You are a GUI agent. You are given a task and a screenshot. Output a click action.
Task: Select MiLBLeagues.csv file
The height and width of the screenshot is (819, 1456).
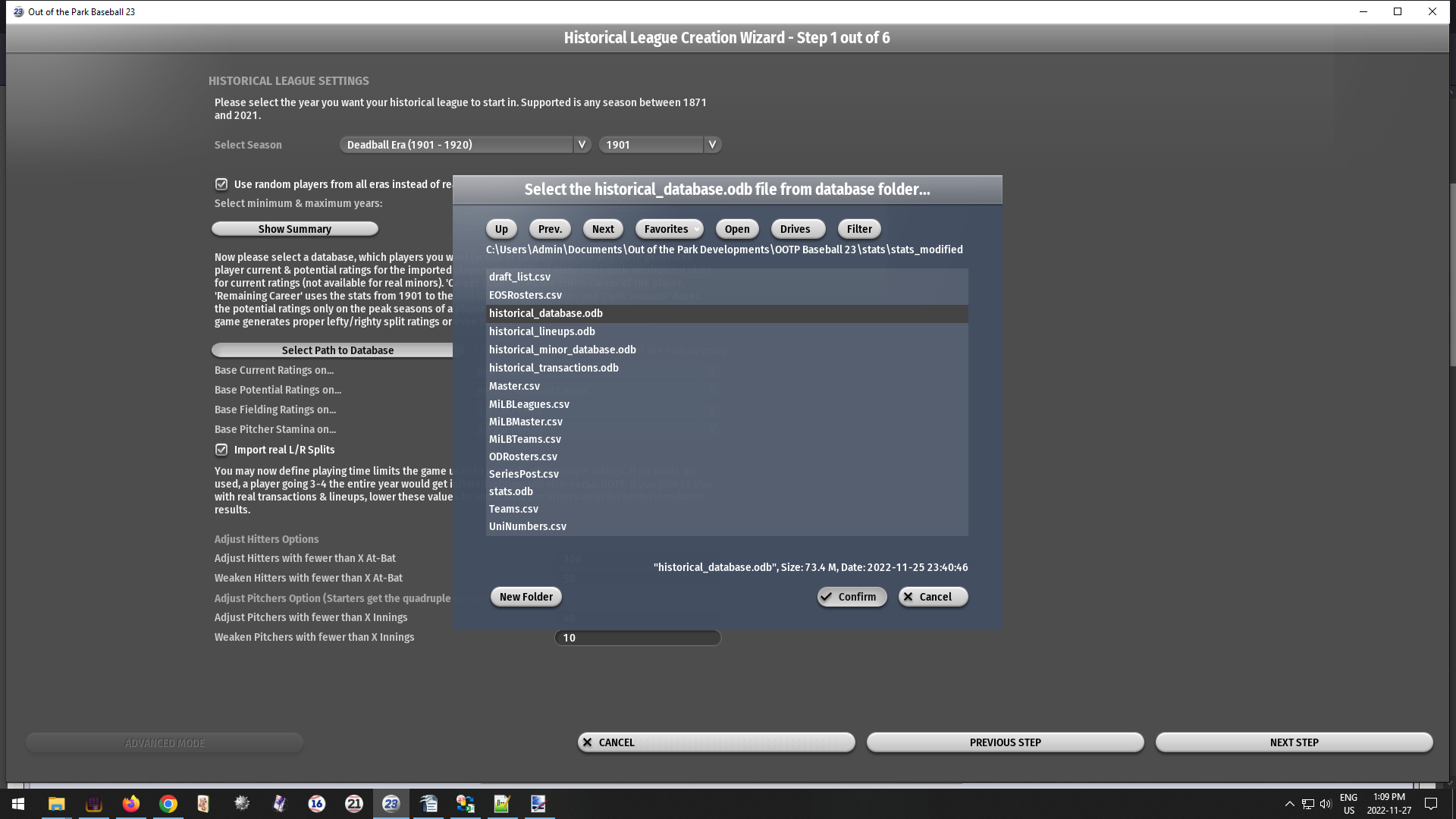pos(726,404)
